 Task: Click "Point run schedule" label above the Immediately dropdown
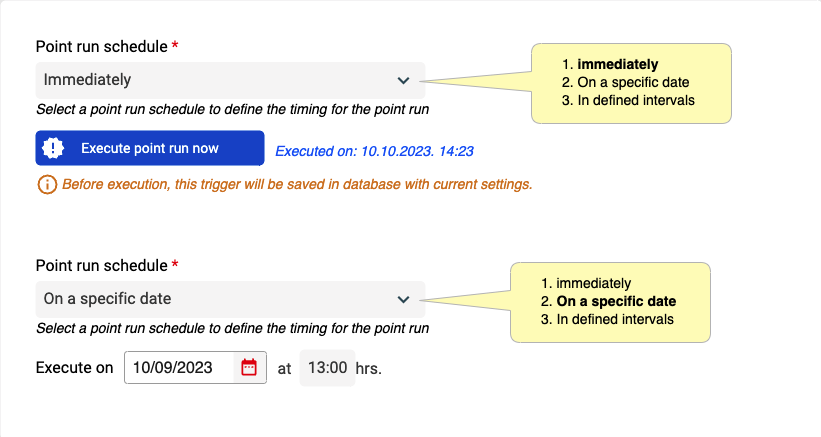click(101, 47)
